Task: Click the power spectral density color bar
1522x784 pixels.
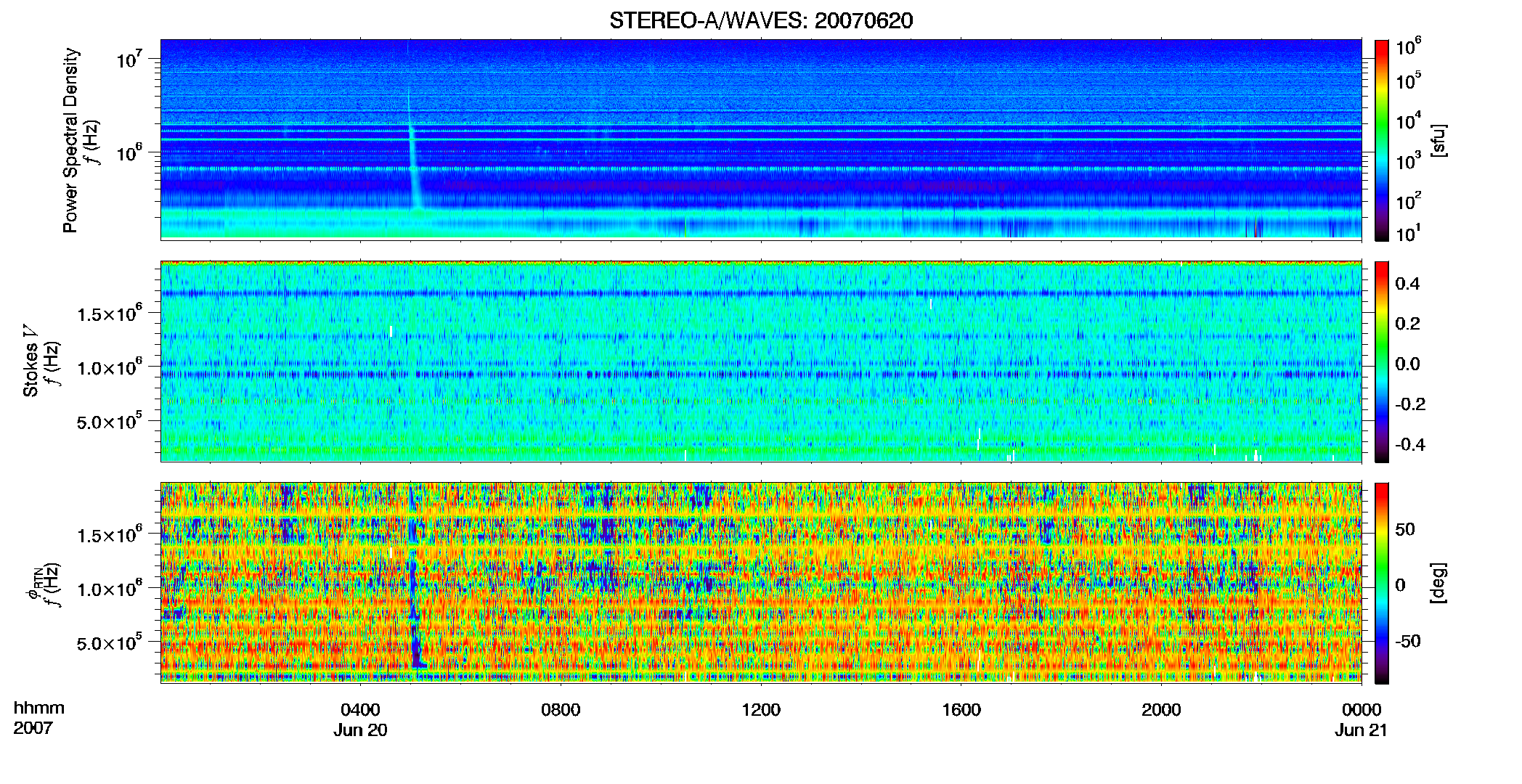Action: (x=1382, y=140)
